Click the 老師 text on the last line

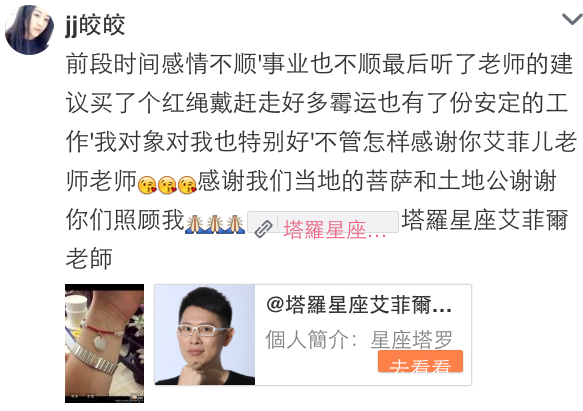(89, 259)
